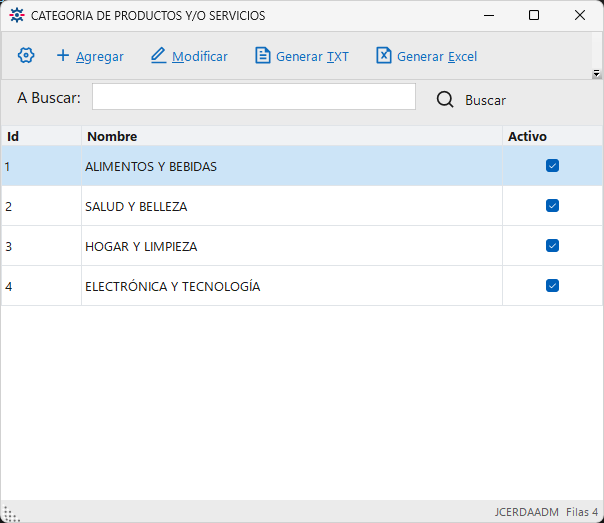Screen dimensions: 604x523
Task: Generate a TXT file
Action: pos(302,56)
